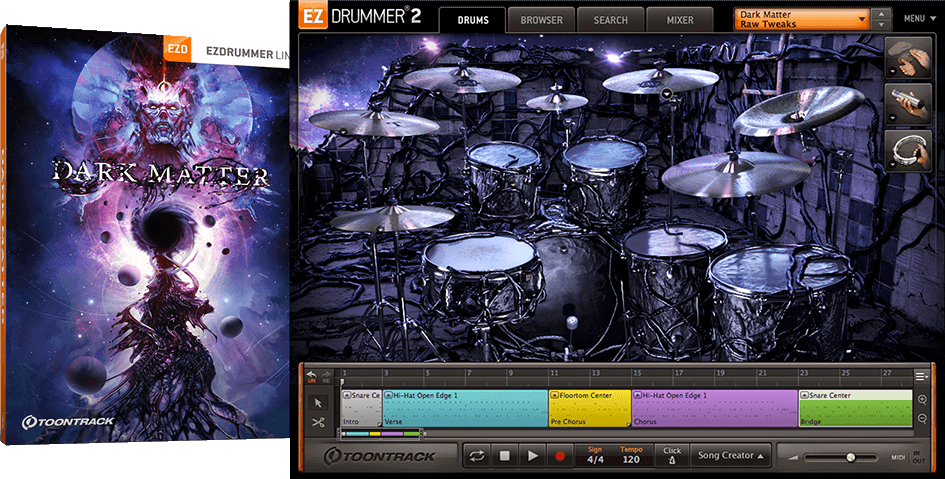Click the shaker percussion pad

click(908, 105)
